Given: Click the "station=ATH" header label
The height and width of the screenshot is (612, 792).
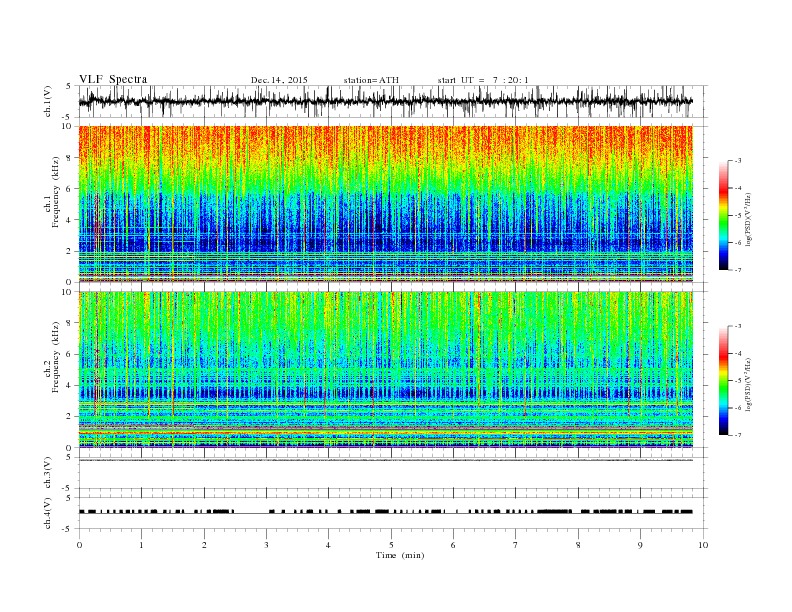Looking at the screenshot, I should click(x=371, y=80).
